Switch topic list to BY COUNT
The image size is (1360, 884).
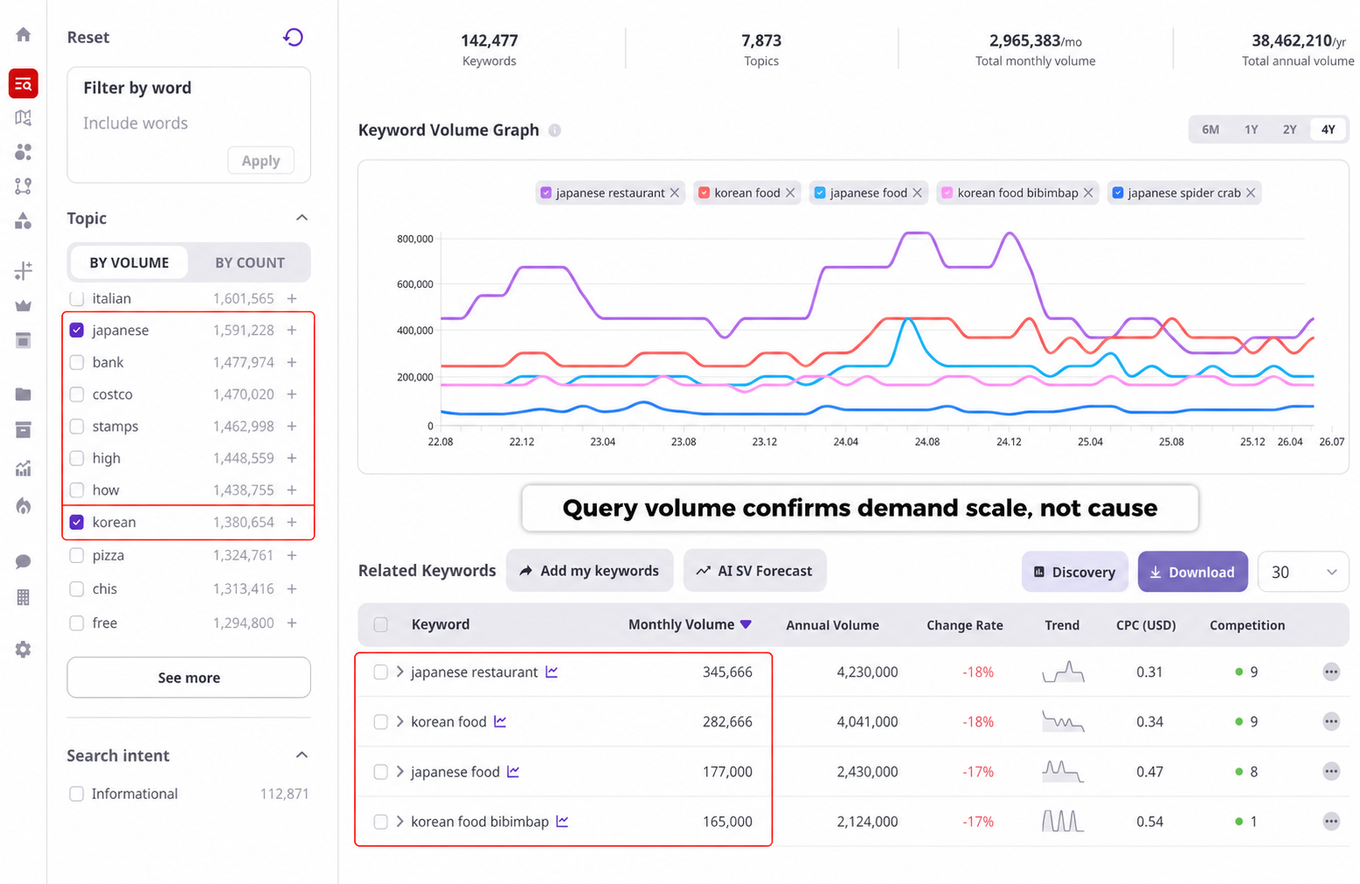coord(250,263)
